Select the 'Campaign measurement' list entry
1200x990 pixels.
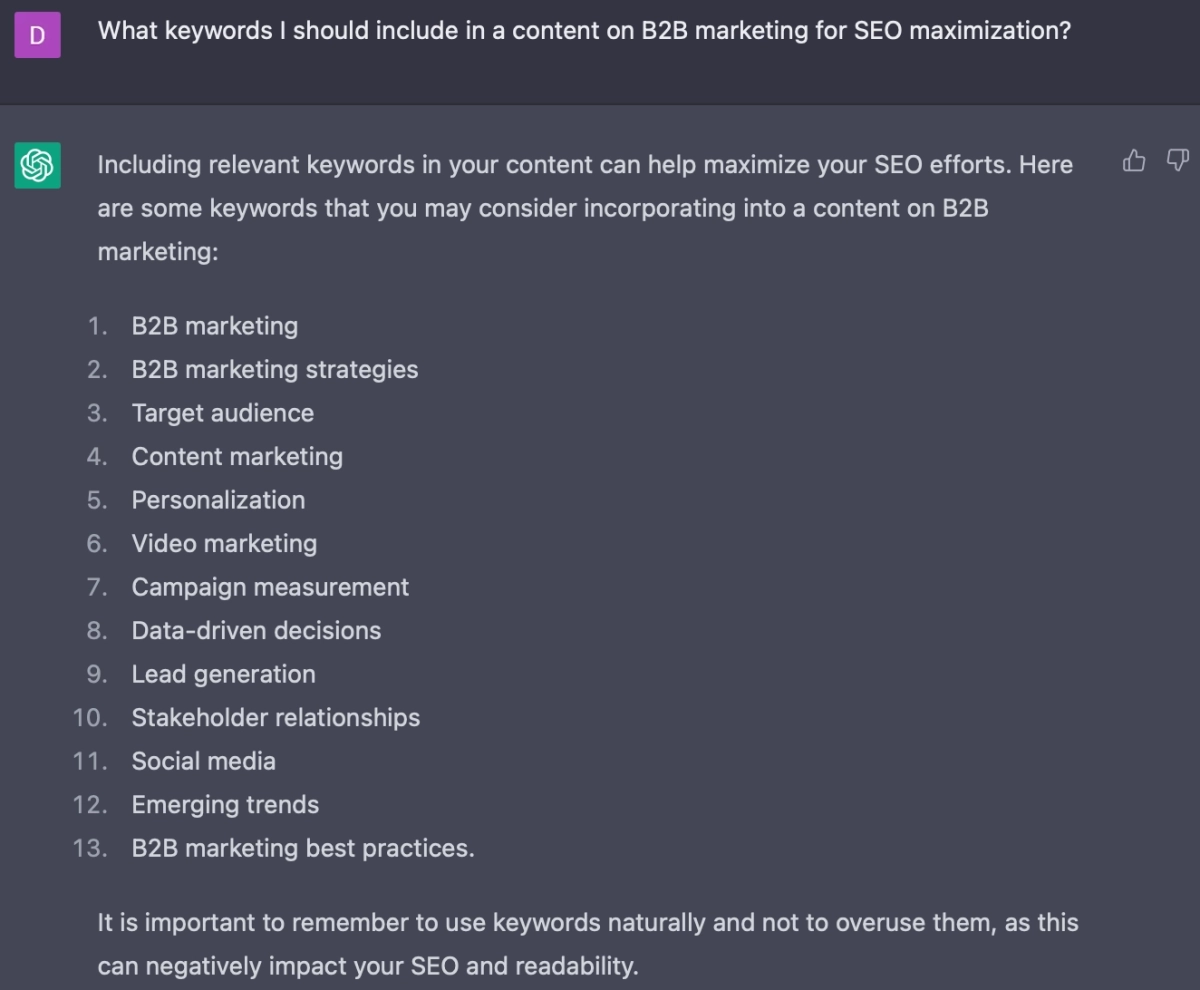(x=270, y=587)
